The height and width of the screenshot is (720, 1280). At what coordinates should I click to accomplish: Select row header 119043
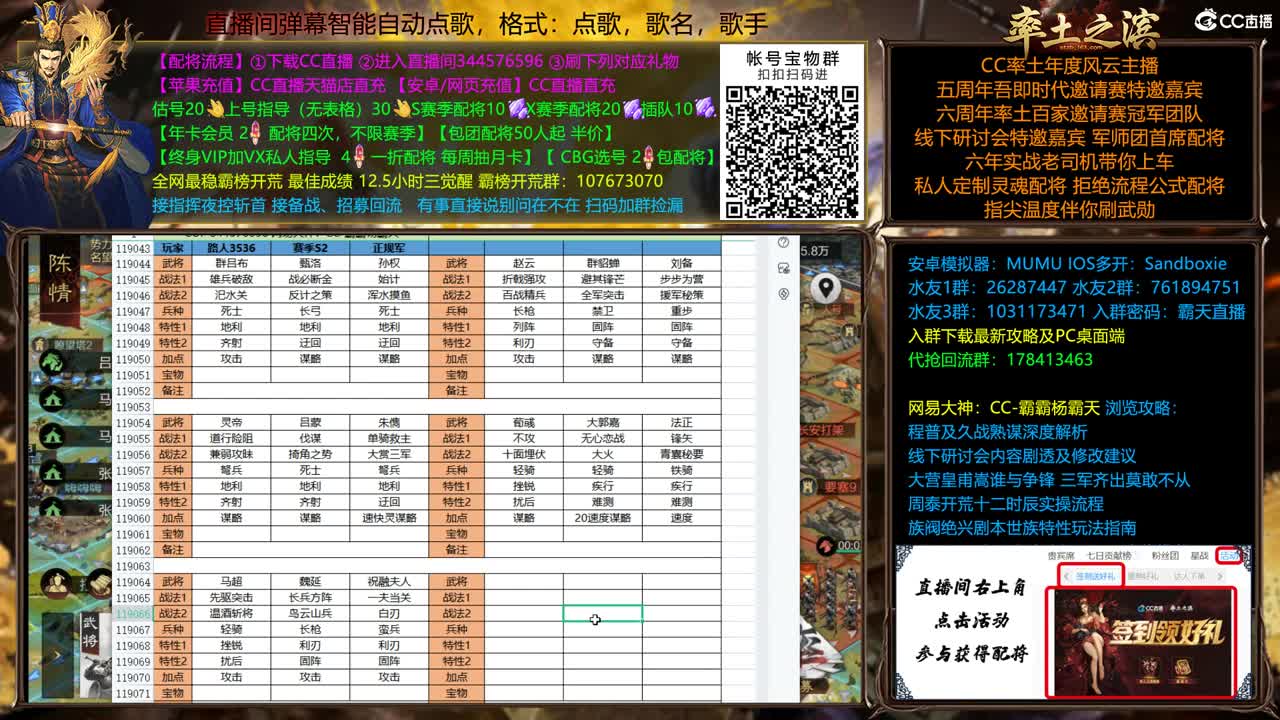click(133, 248)
